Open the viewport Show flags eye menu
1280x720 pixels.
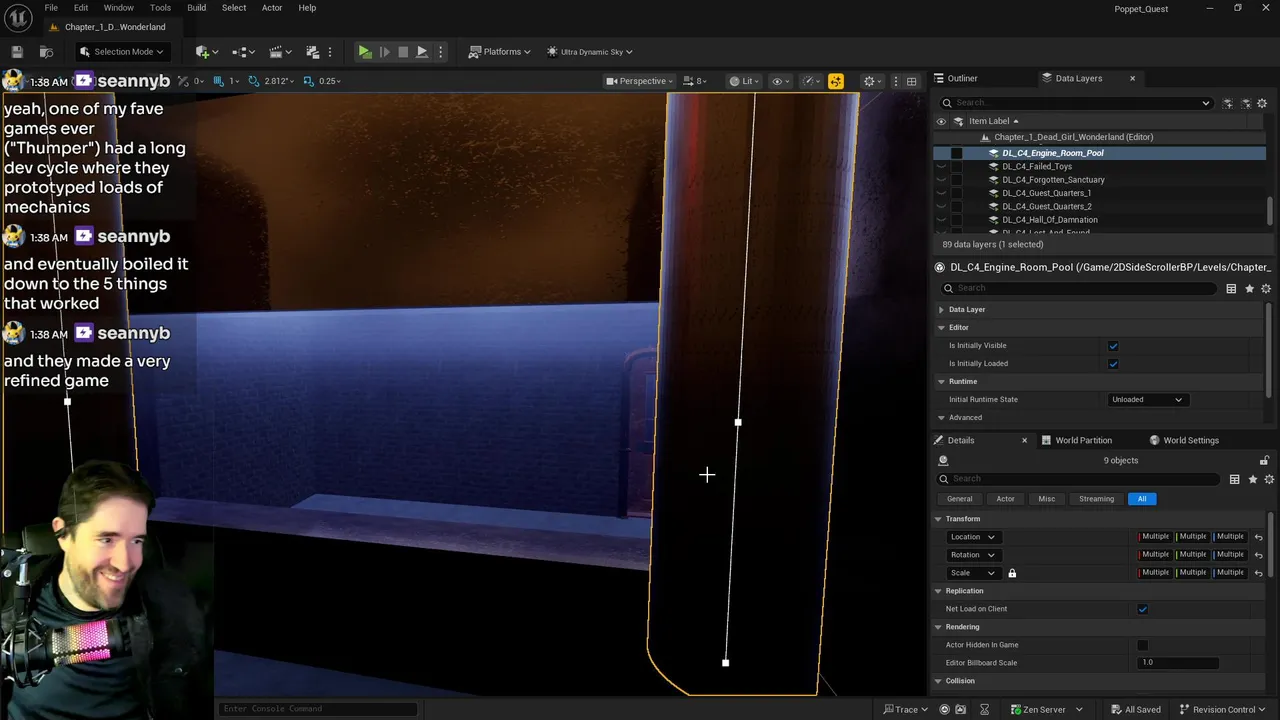780,81
